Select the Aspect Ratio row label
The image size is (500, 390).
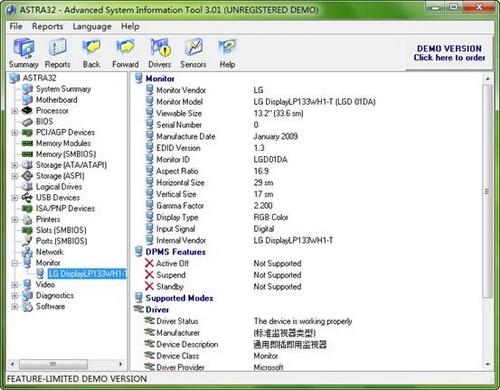[177, 171]
